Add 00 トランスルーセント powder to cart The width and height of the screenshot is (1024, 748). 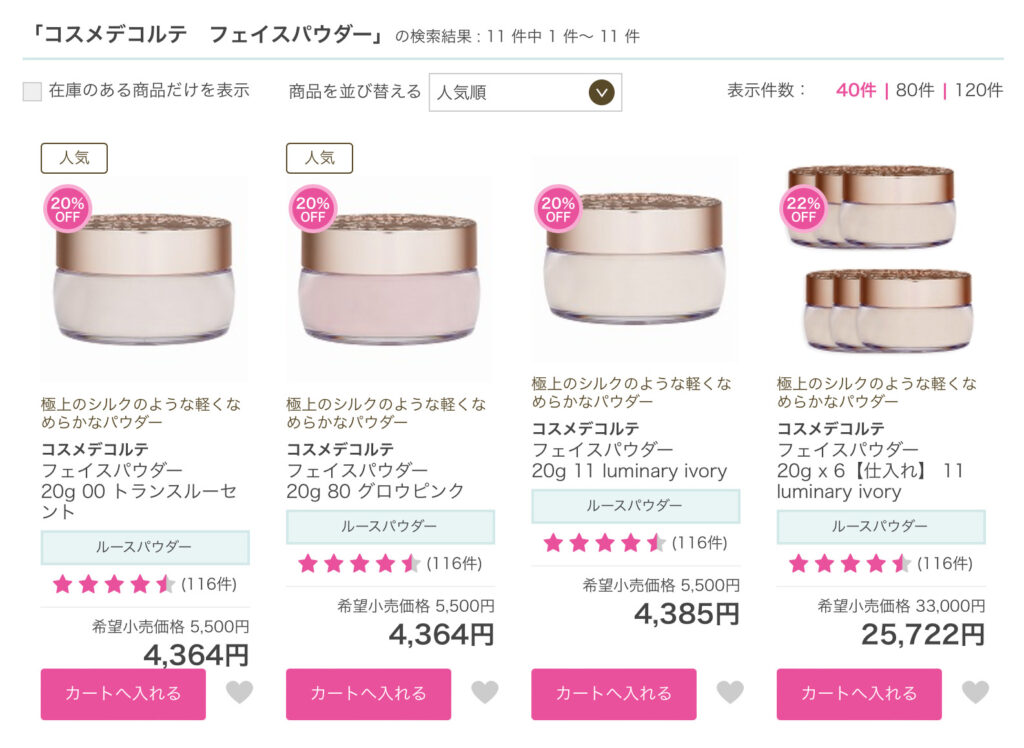coord(123,694)
